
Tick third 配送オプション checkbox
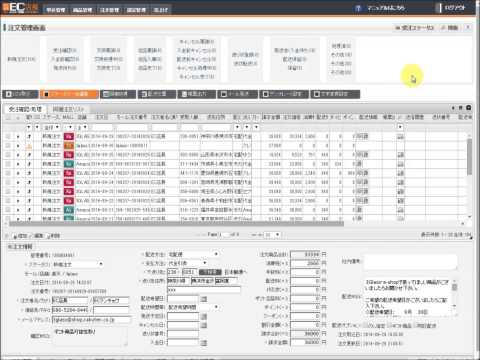click(x=415, y=325)
